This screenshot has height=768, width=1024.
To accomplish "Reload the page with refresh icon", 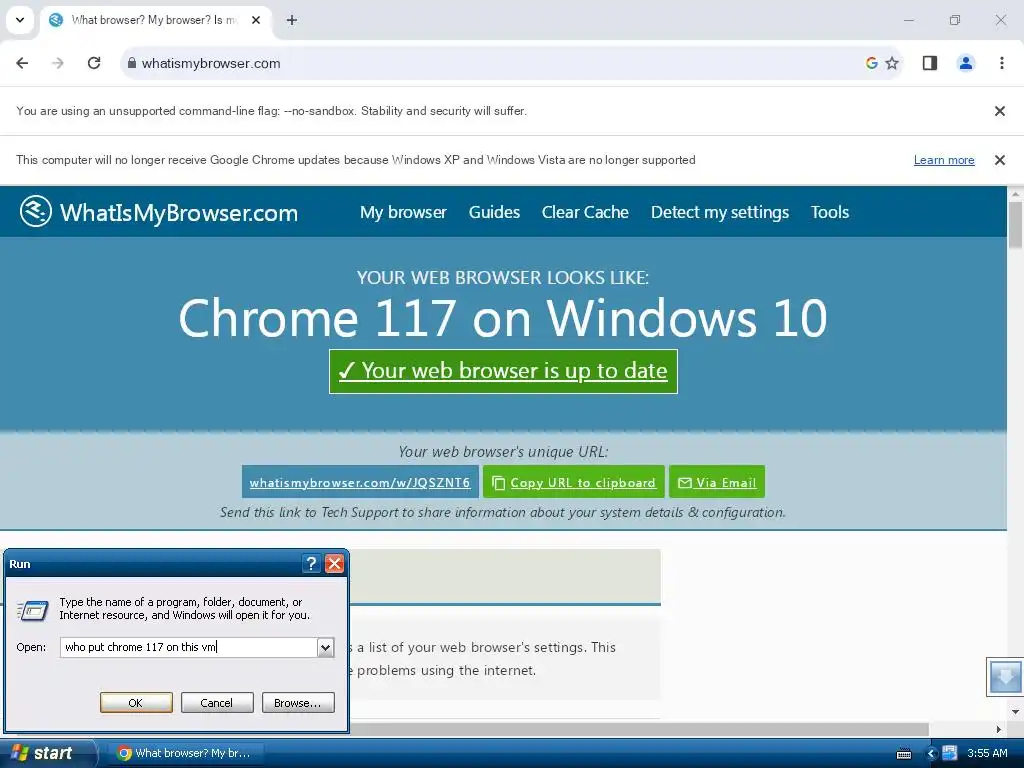I will (94, 63).
